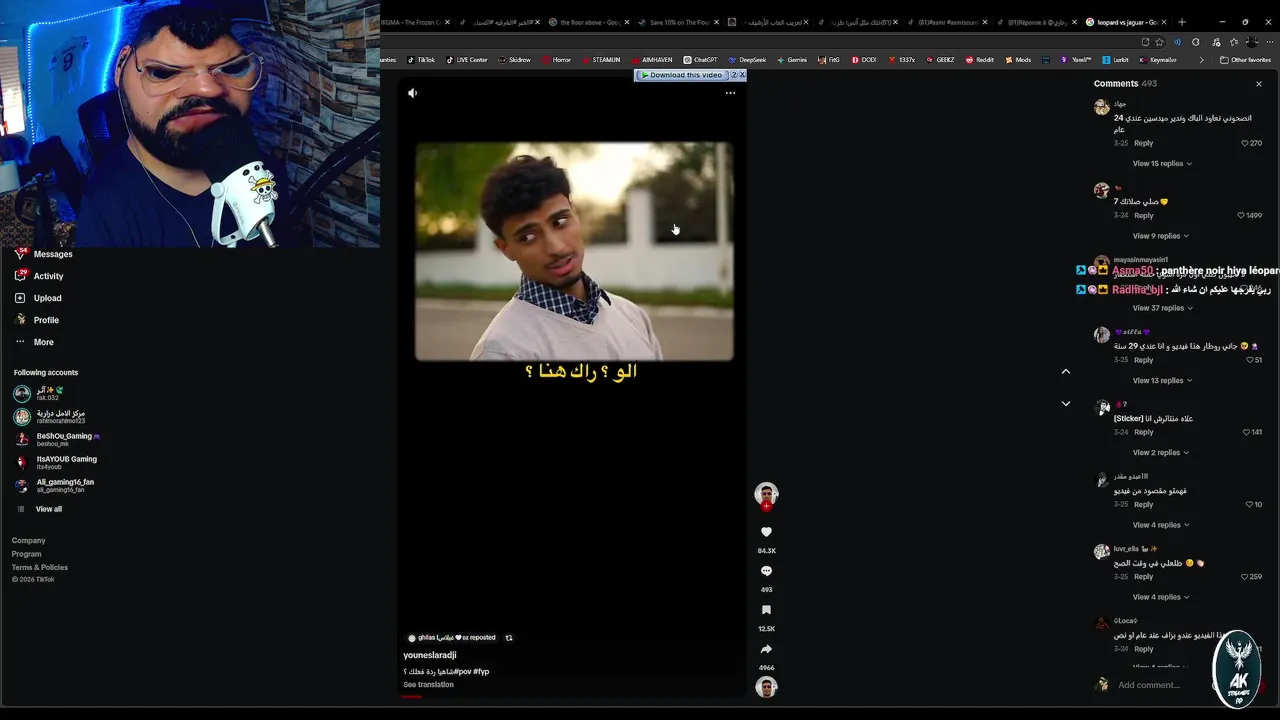
Task: Click 'See translation' under the caption
Action: pos(428,685)
